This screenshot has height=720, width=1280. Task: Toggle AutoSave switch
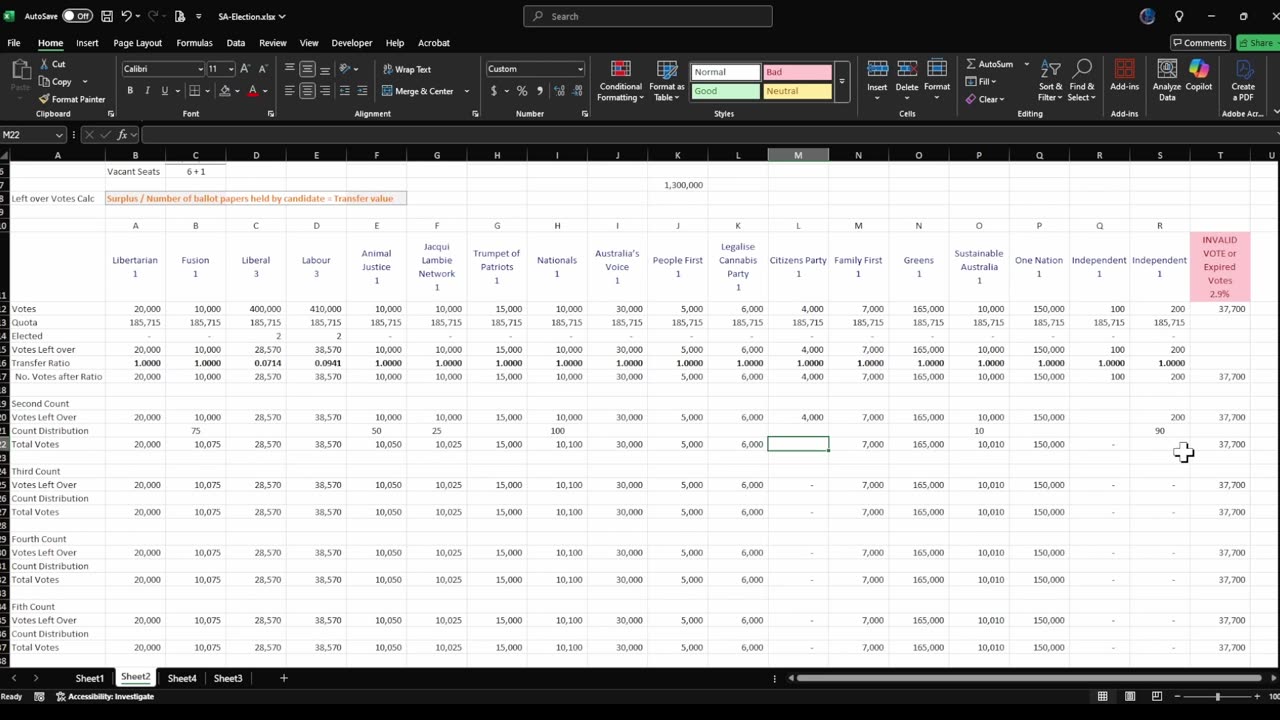77,16
